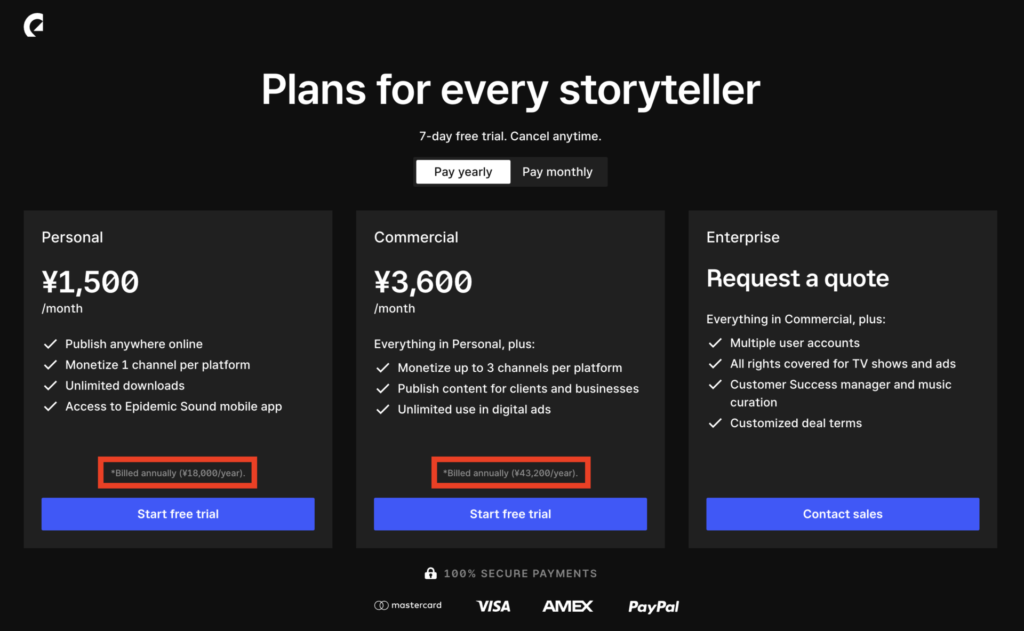Click checkmark beside Multiple user accounts

click(715, 343)
